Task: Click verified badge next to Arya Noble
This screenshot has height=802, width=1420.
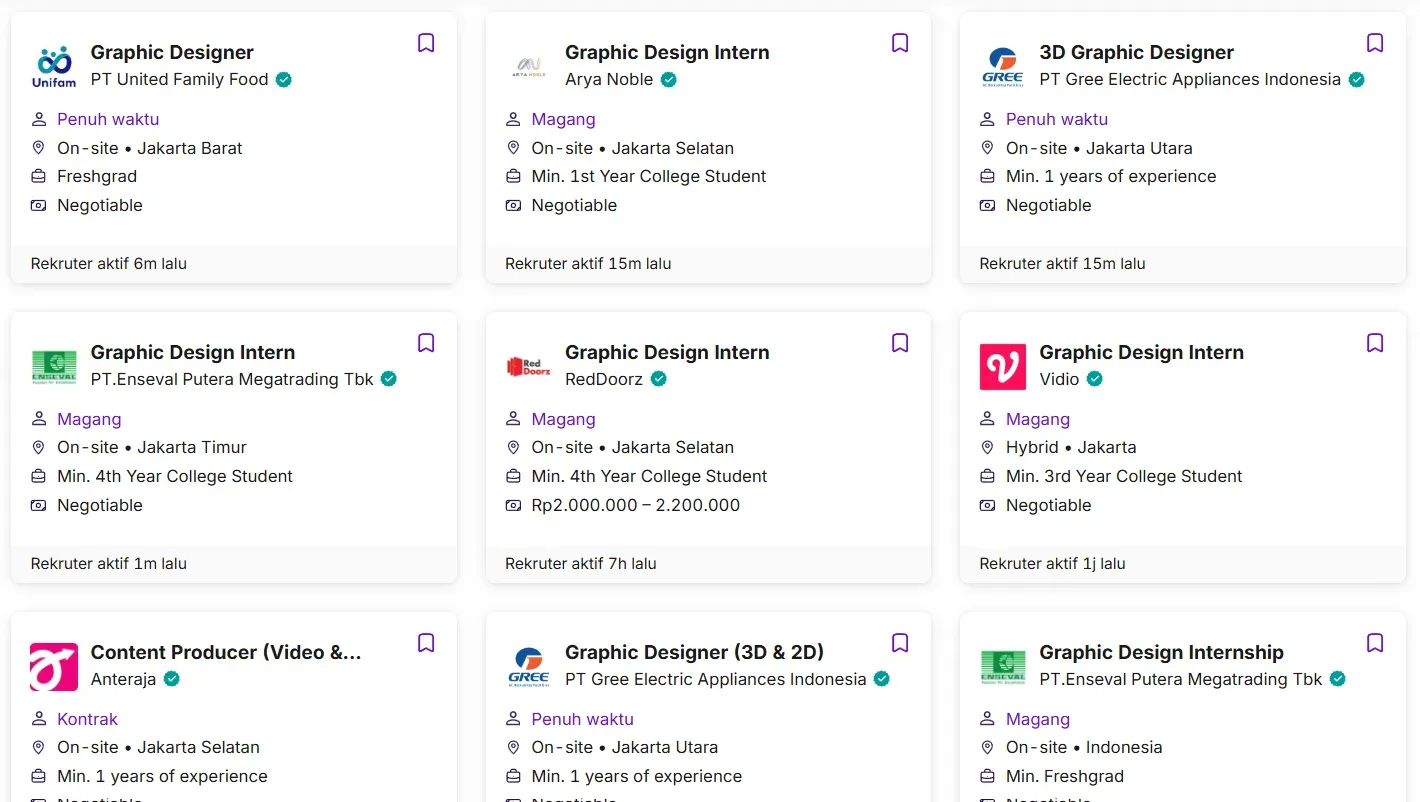Action: pyautogui.click(x=669, y=79)
